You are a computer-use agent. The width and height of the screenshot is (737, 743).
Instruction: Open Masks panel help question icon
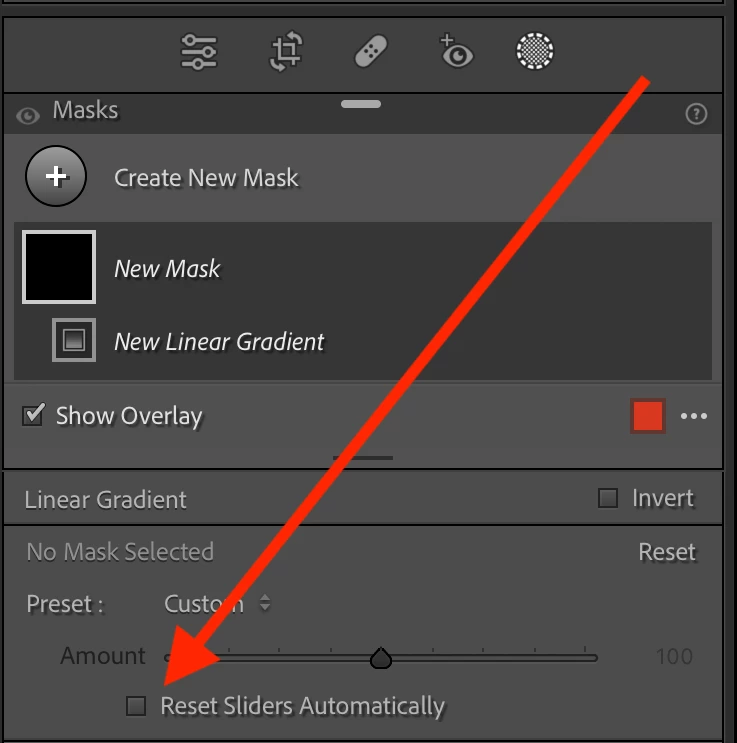696,114
